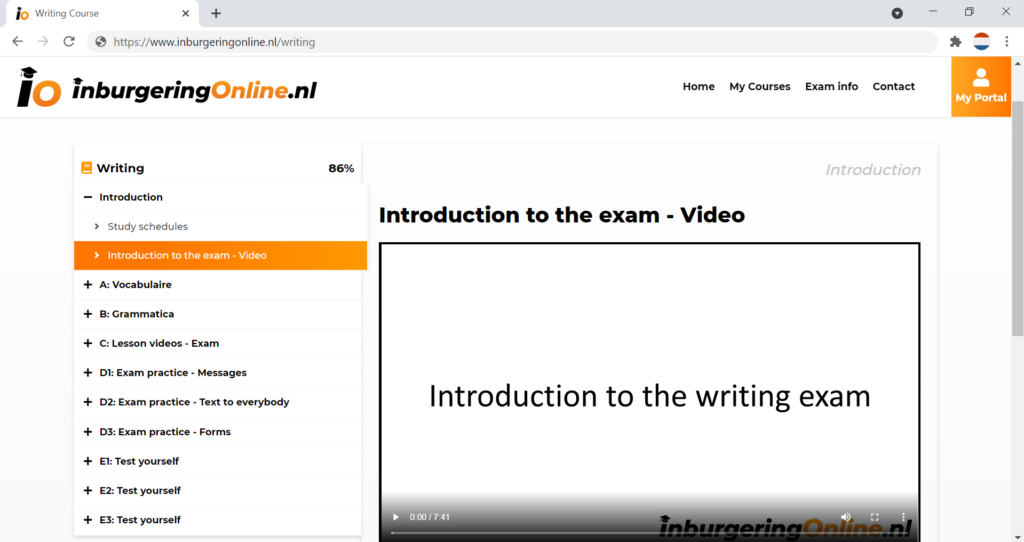This screenshot has width=1024, height=542.
Task: Expand E1: Test yourself
Action: point(88,461)
